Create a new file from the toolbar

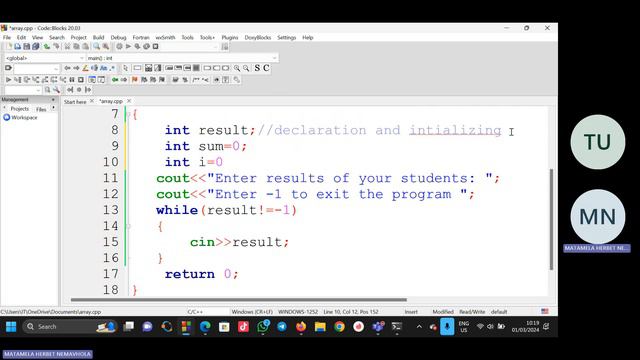click(9, 47)
